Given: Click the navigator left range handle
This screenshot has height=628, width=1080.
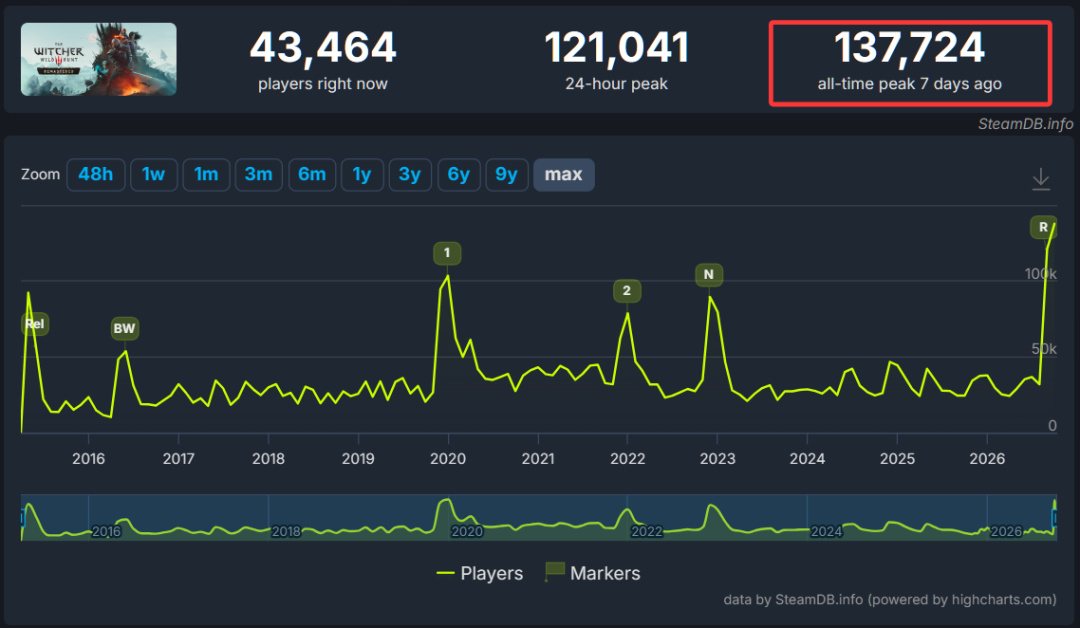Looking at the screenshot, I should point(23,517).
